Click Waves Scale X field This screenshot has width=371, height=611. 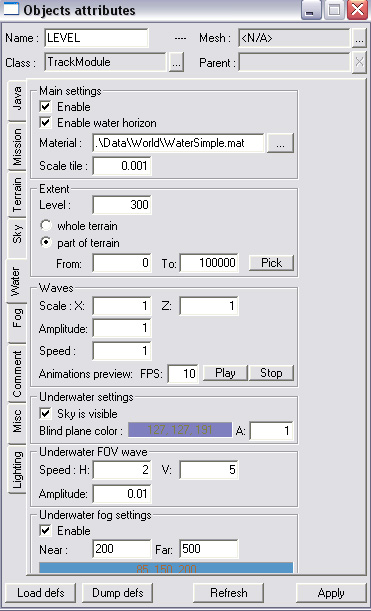click(122, 306)
